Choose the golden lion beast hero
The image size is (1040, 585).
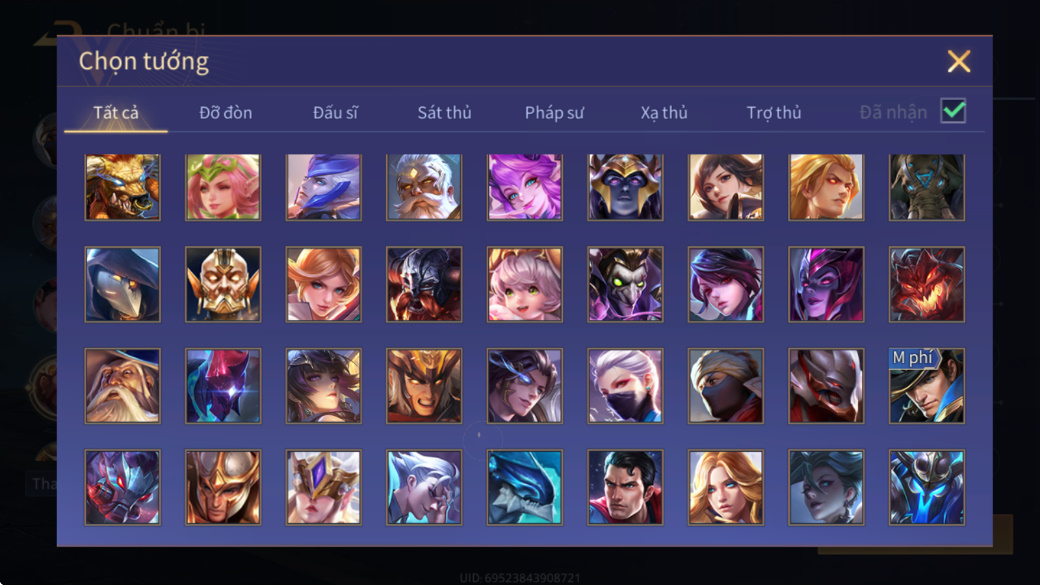(x=123, y=187)
